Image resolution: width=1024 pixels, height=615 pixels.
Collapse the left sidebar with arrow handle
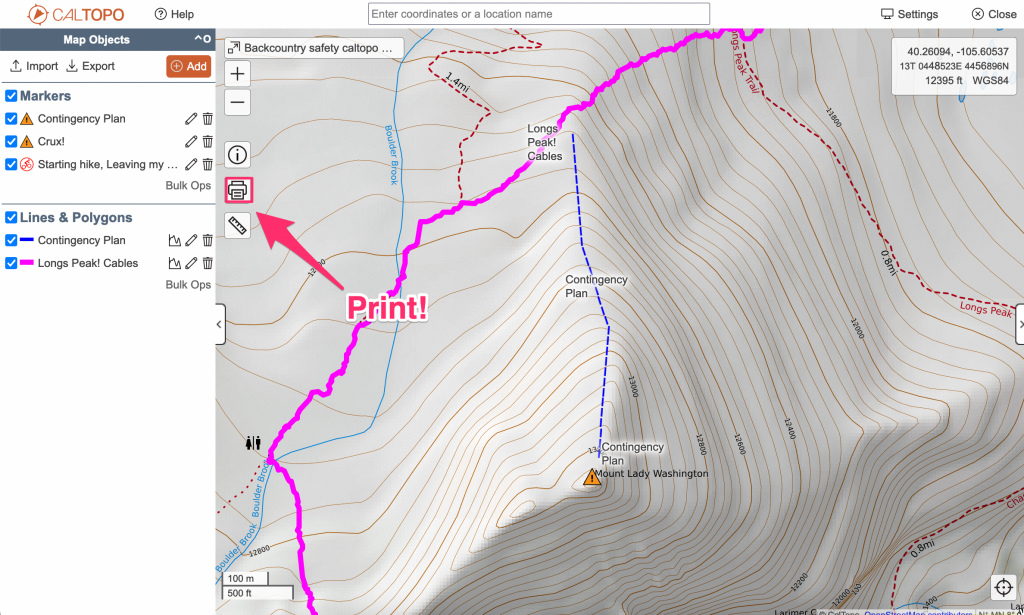tap(220, 324)
